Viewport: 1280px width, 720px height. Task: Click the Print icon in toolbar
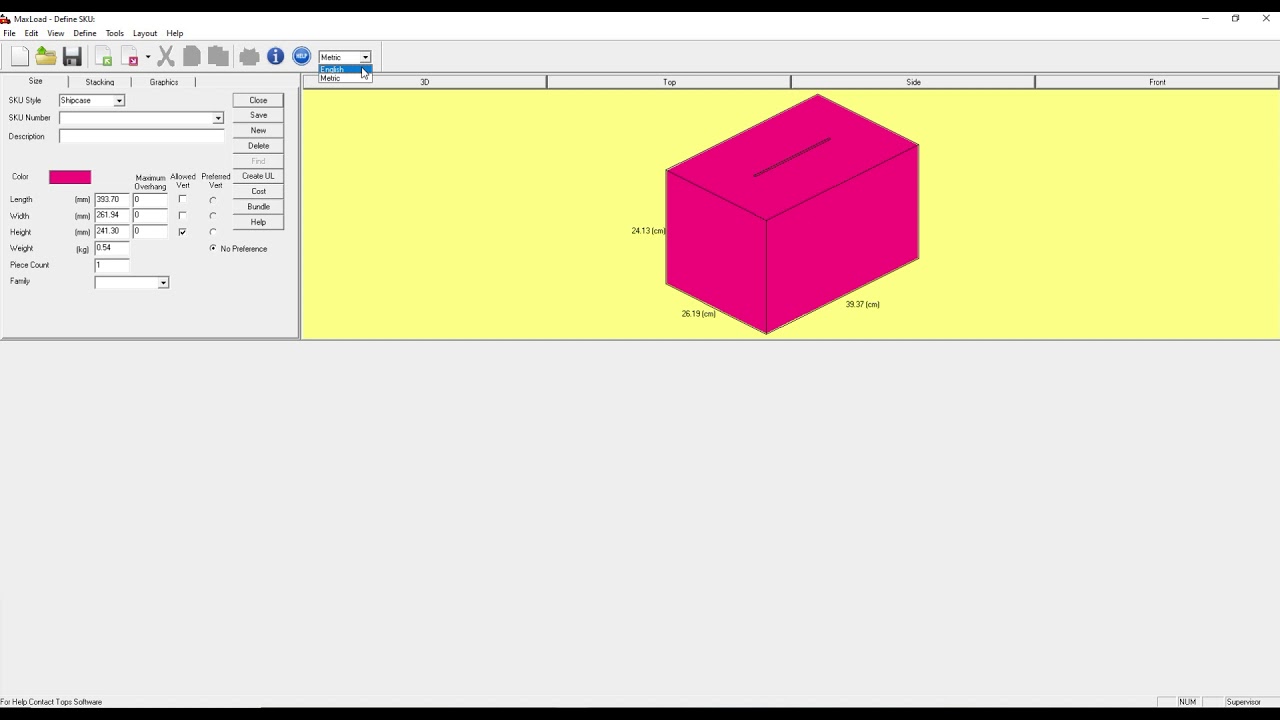249,57
